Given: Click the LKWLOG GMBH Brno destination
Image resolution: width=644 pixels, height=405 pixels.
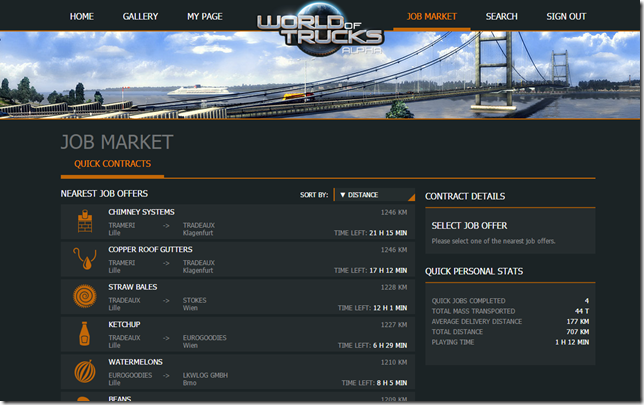Looking at the screenshot, I should [x=205, y=379].
